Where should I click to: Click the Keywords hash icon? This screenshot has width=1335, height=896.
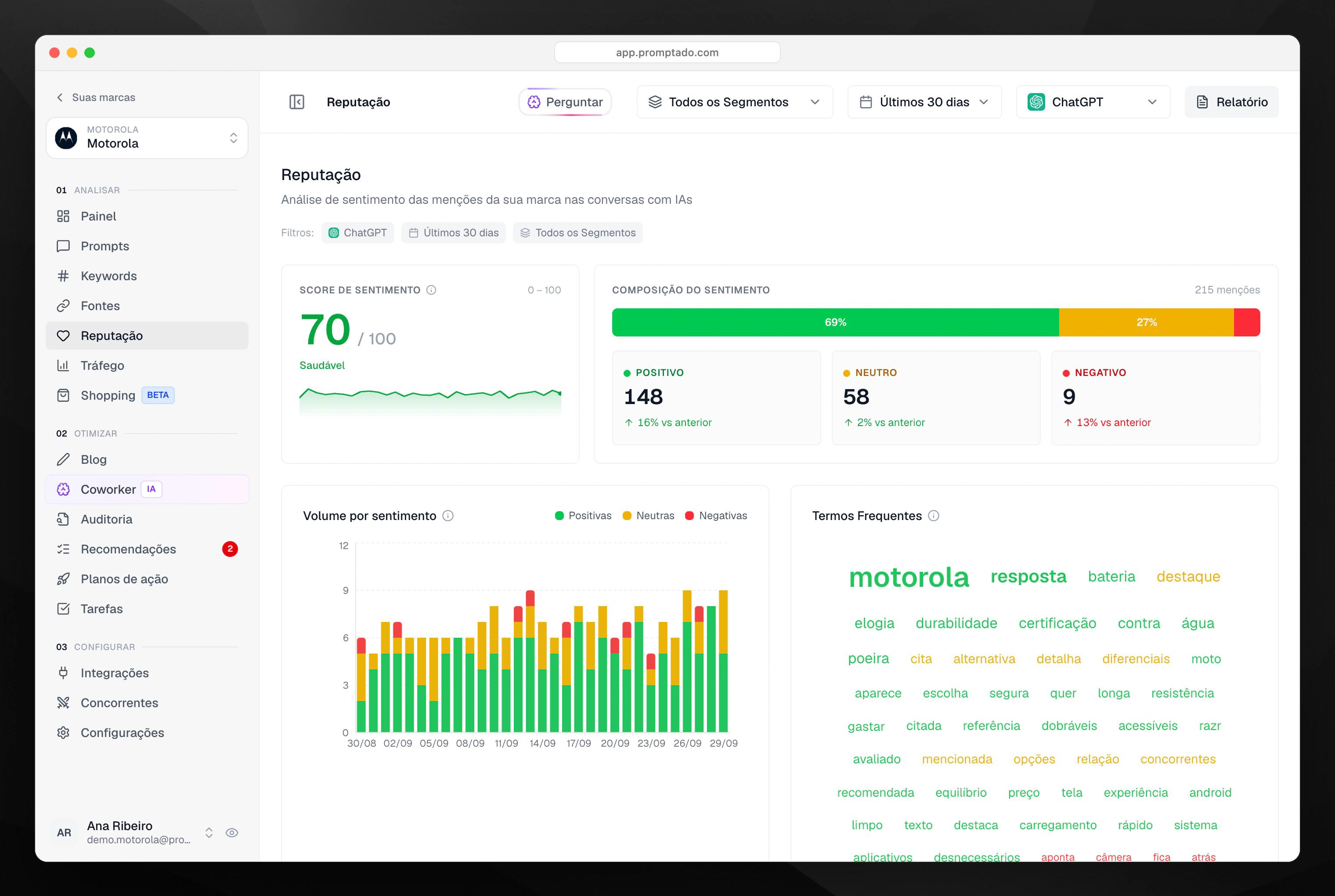click(x=63, y=276)
